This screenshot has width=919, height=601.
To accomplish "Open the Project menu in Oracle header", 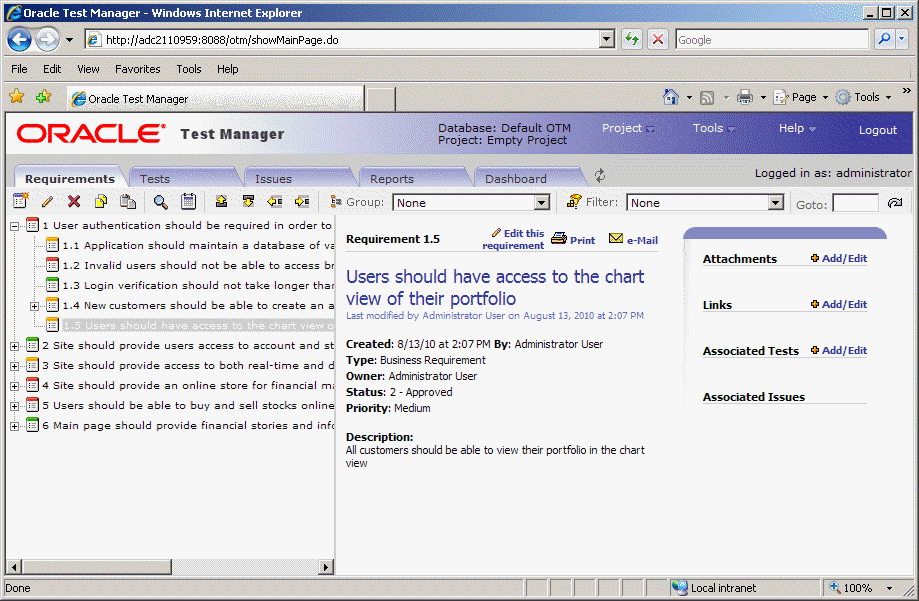I will (x=628, y=128).
